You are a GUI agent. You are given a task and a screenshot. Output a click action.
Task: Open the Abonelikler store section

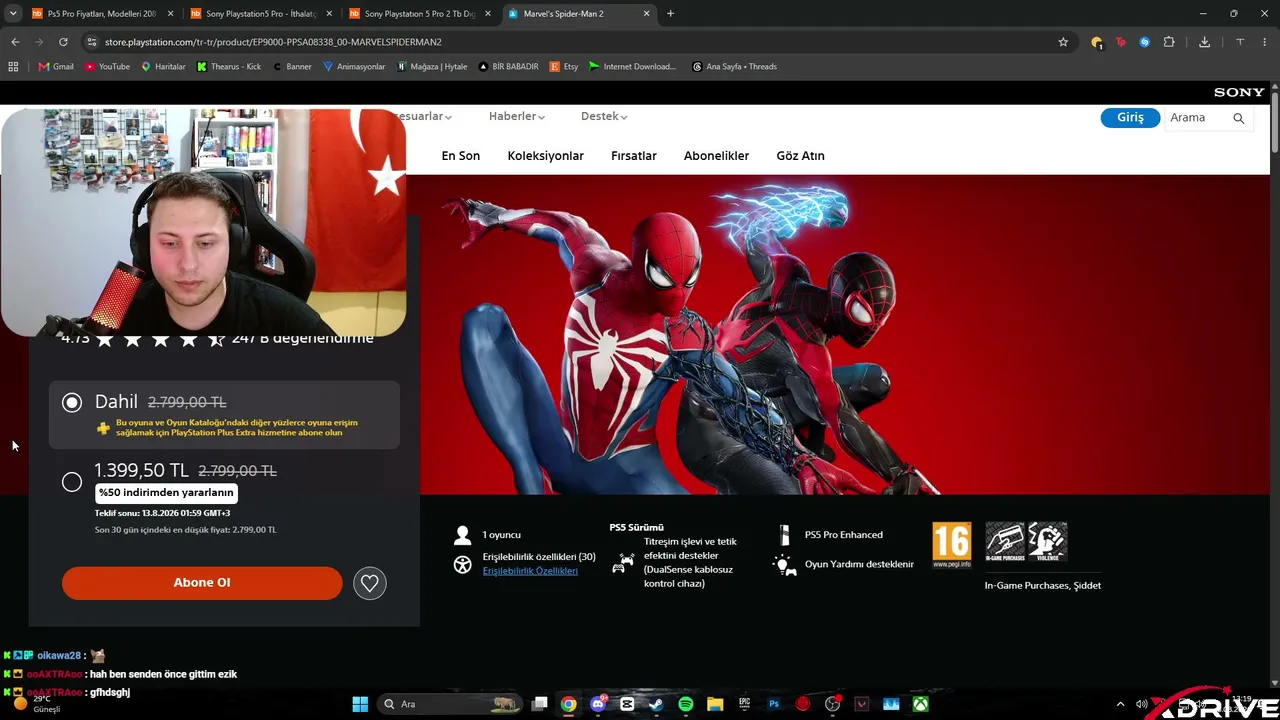(716, 156)
